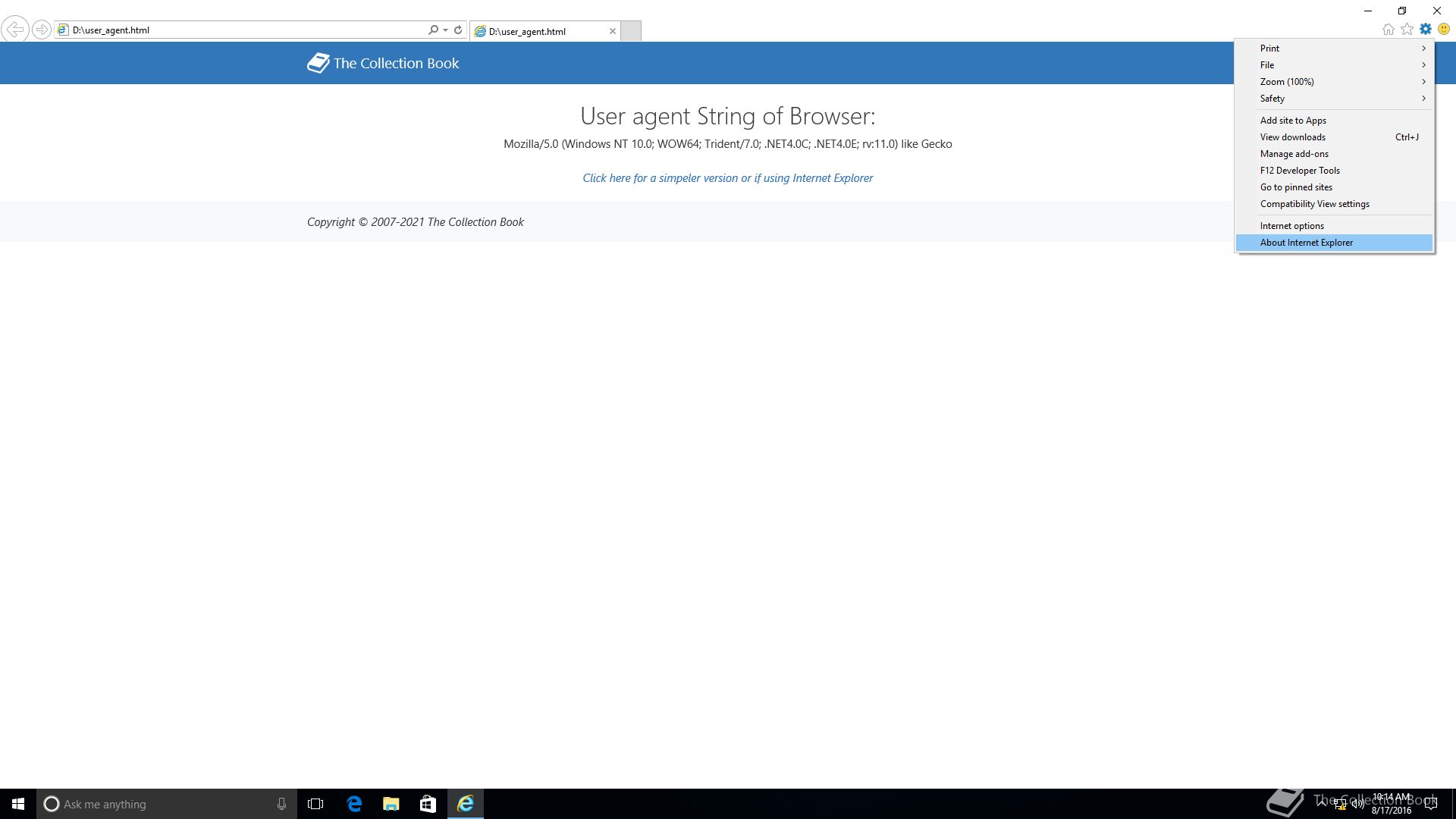Refresh the page with reload icon

458,30
